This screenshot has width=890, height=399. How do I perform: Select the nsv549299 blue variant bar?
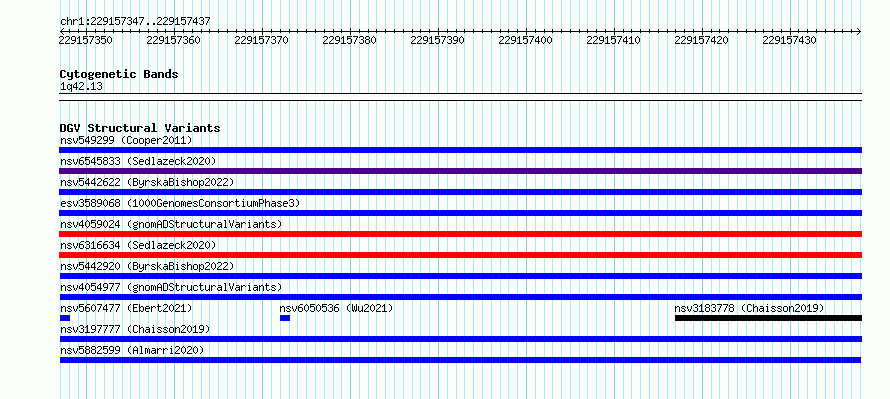(x=460, y=150)
